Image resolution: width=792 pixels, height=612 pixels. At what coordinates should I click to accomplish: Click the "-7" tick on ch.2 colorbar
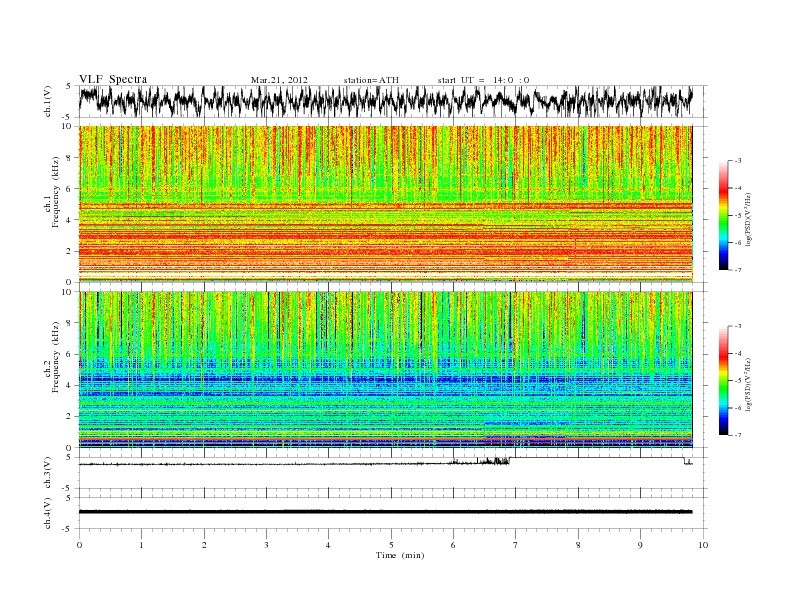click(737, 435)
